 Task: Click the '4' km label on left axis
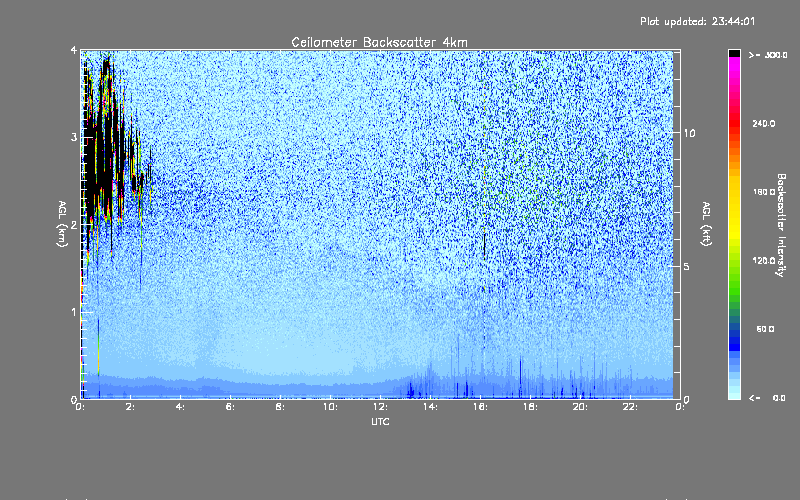74,50
